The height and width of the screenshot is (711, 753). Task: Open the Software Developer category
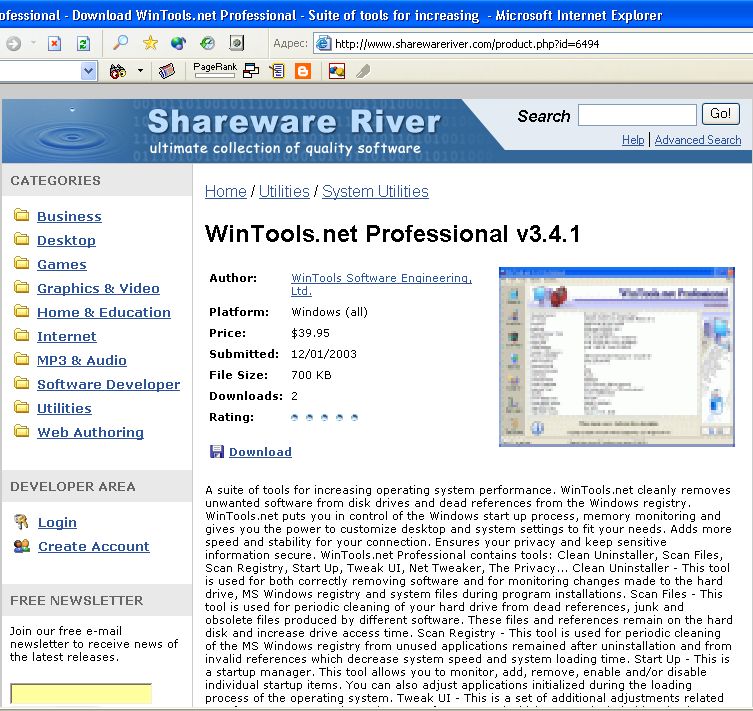(109, 385)
